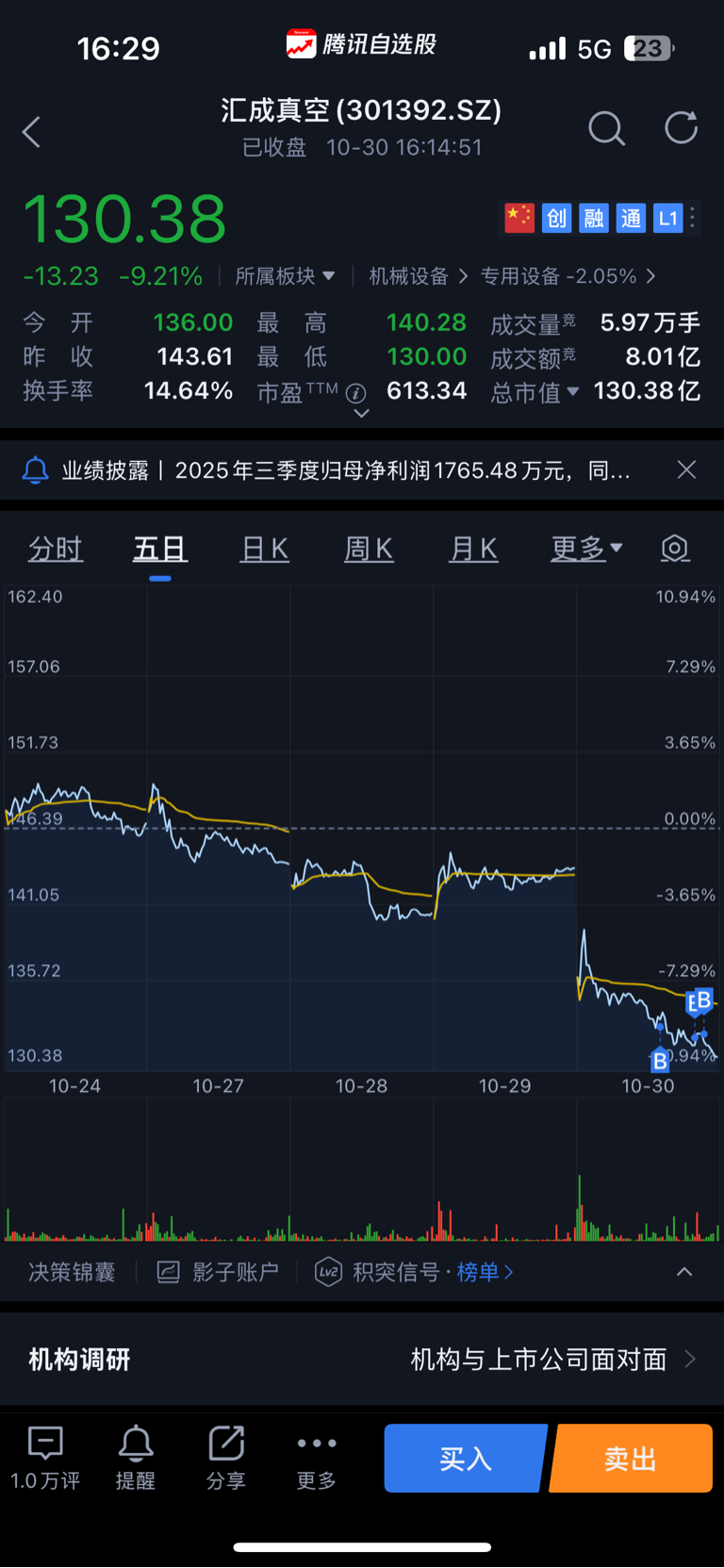This screenshot has width=724, height=1568.
Task: Refresh the stock quote data
Action: [681, 128]
